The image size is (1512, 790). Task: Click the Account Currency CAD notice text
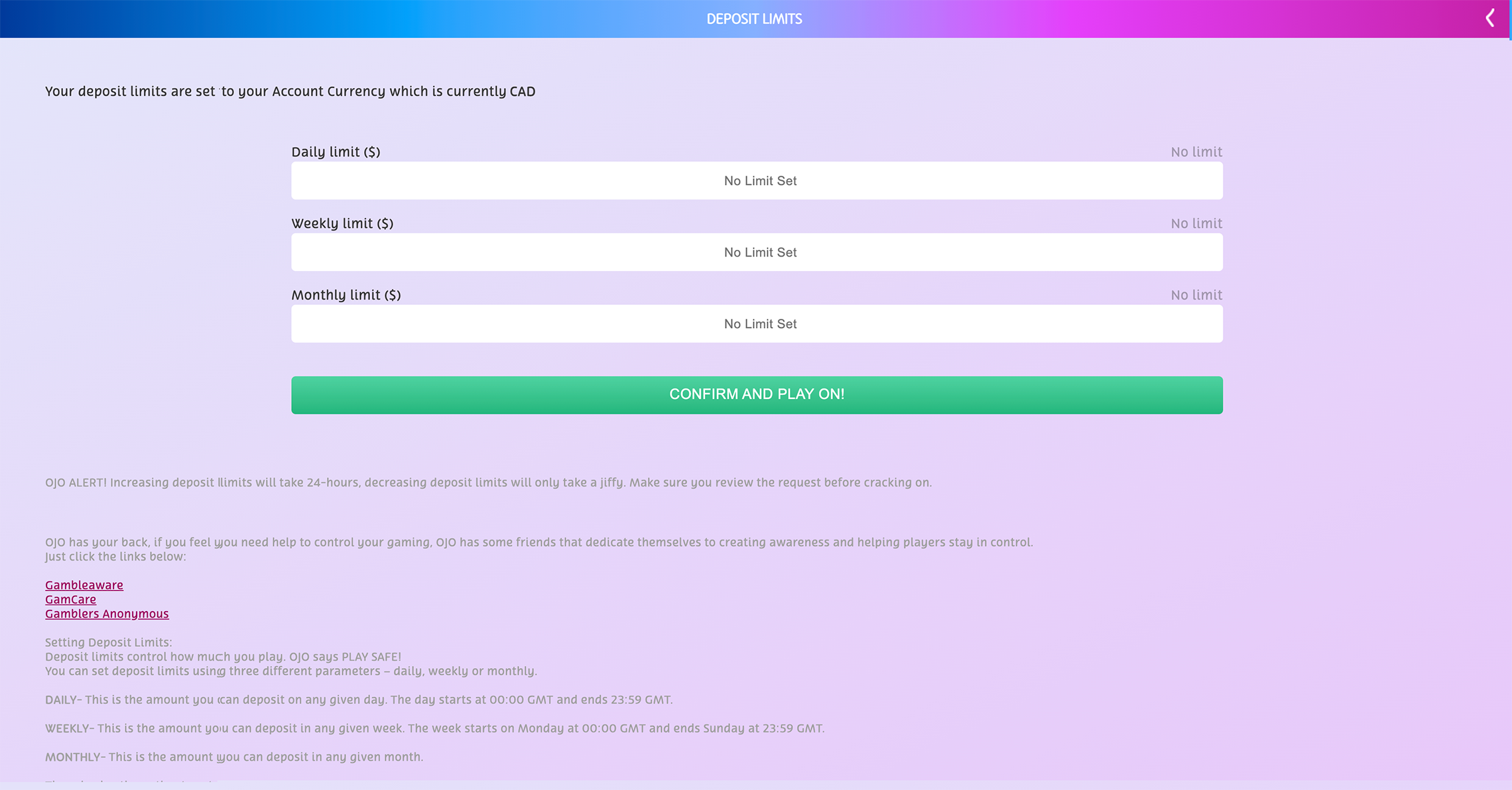[x=290, y=91]
